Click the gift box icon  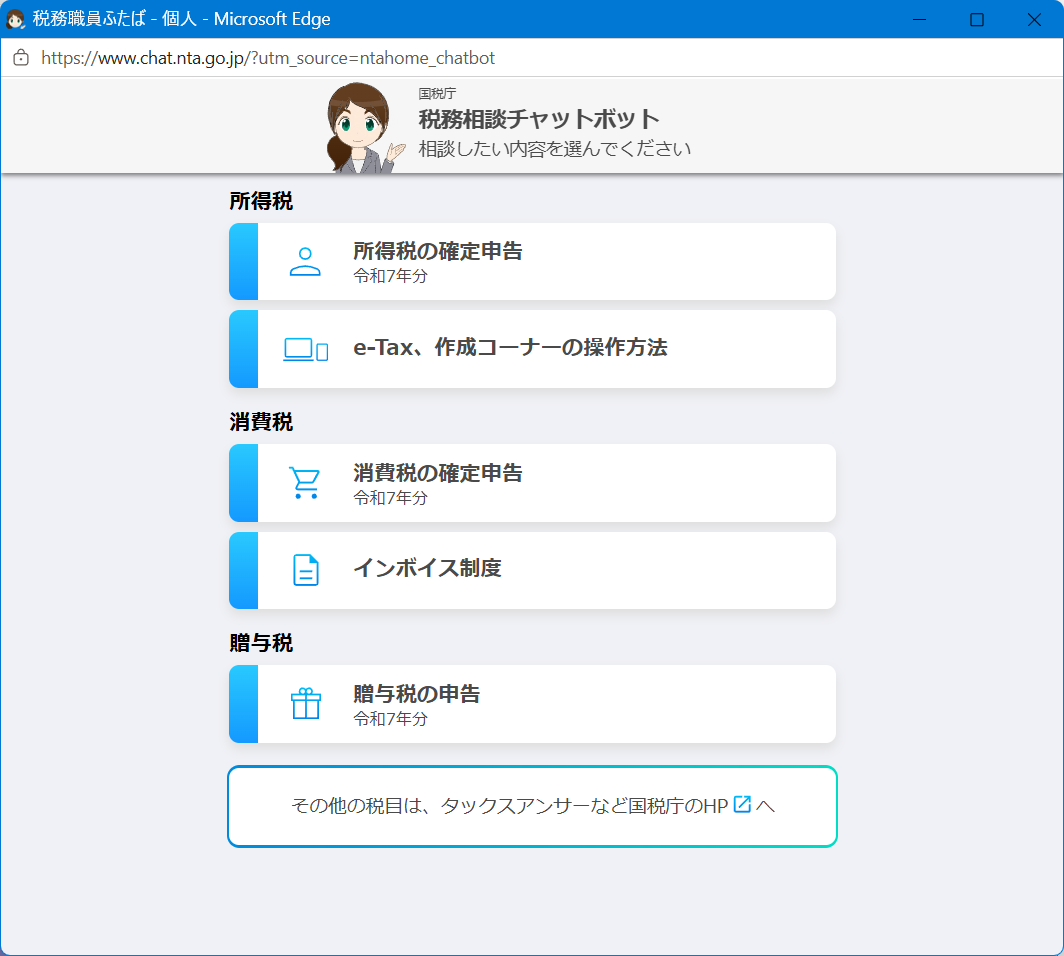click(306, 704)
